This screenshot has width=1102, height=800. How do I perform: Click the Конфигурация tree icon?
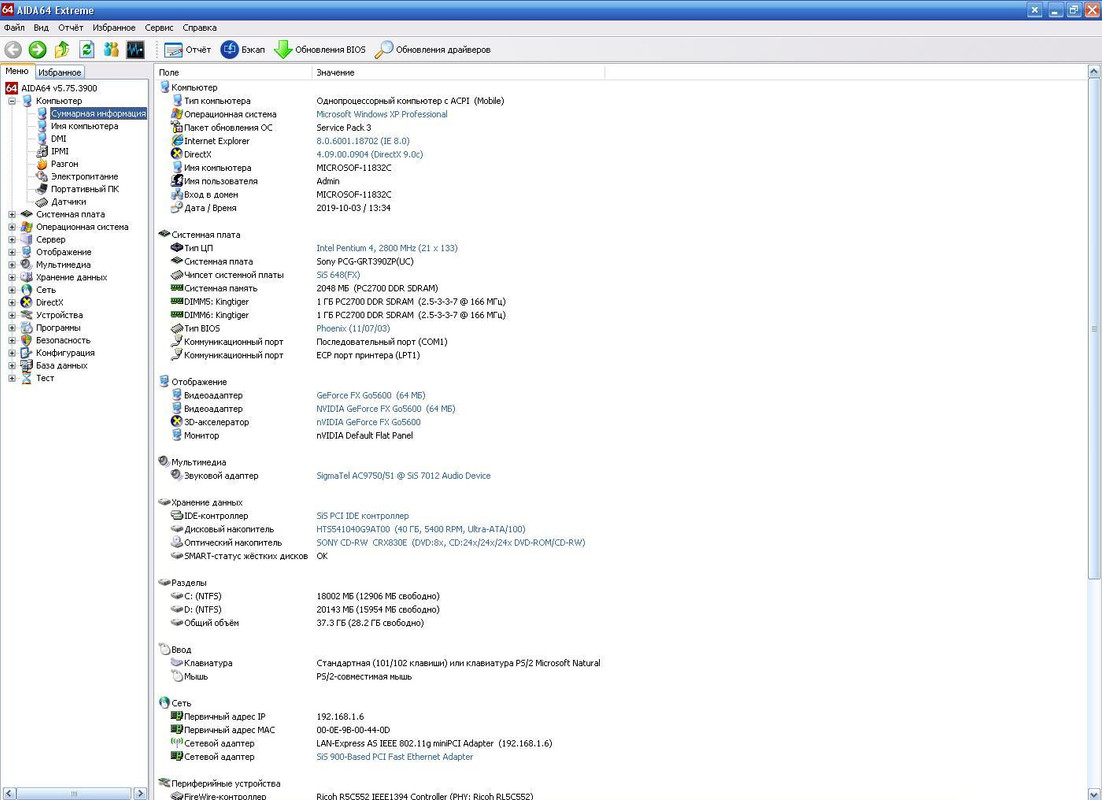[27, 353]
